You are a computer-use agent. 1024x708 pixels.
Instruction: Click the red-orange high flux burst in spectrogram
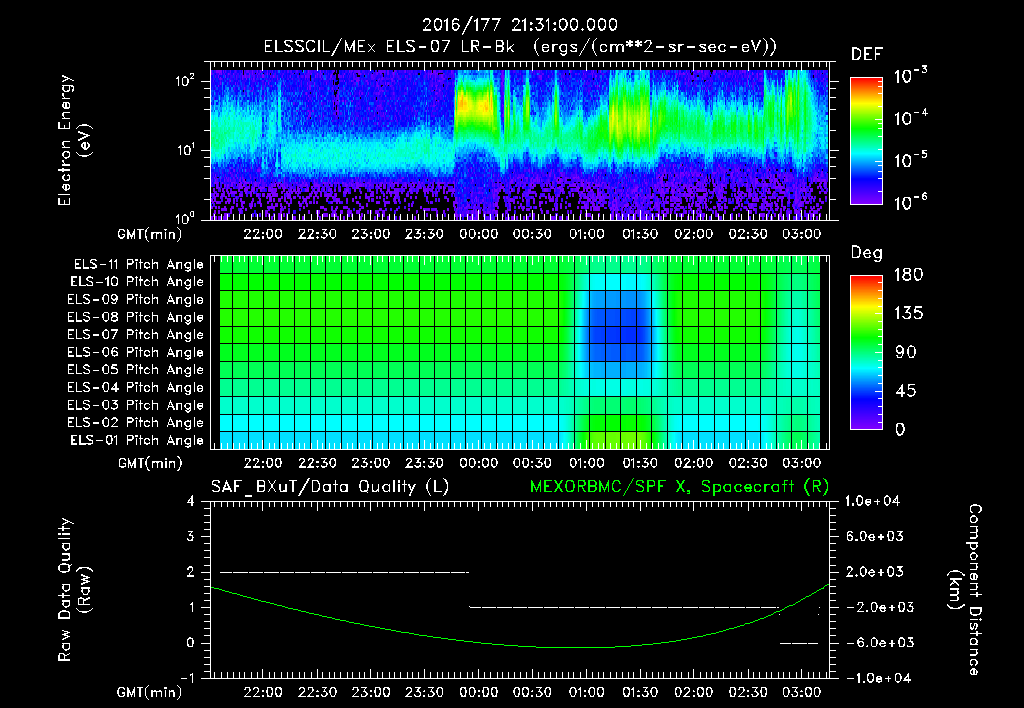click(x=475, y=105)
